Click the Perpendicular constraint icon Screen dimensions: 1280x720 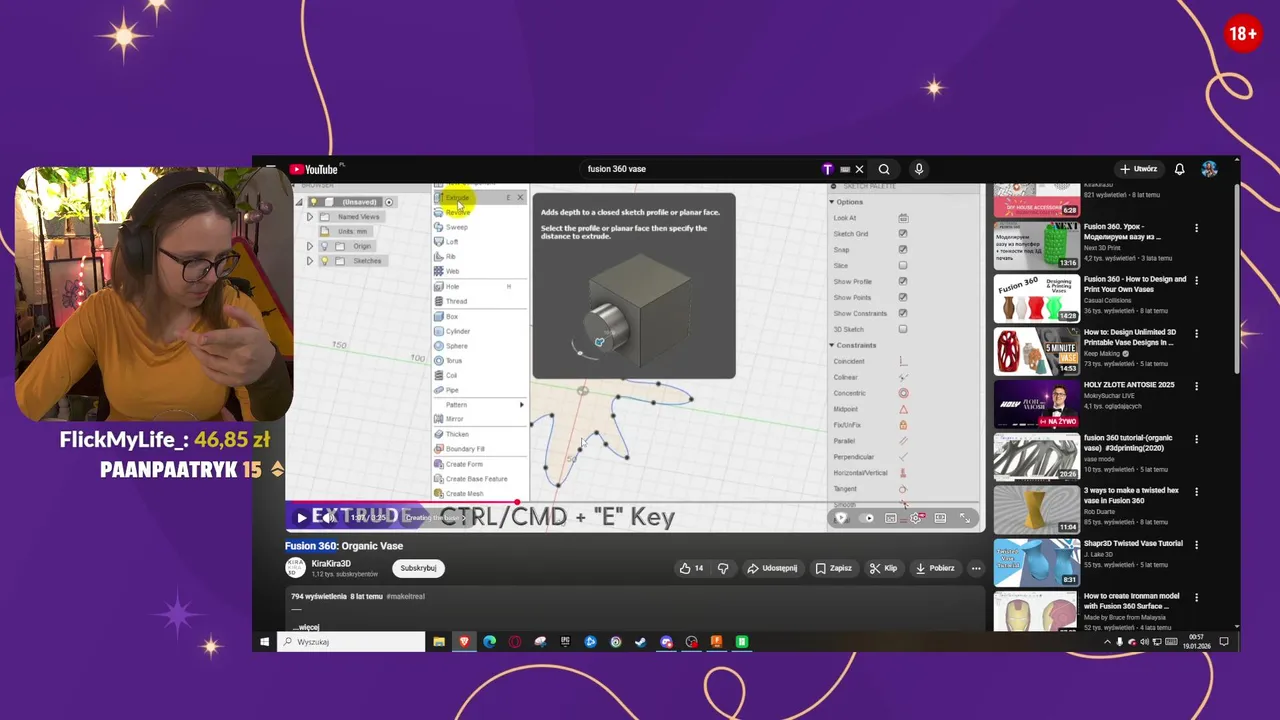tap(903, 457)
